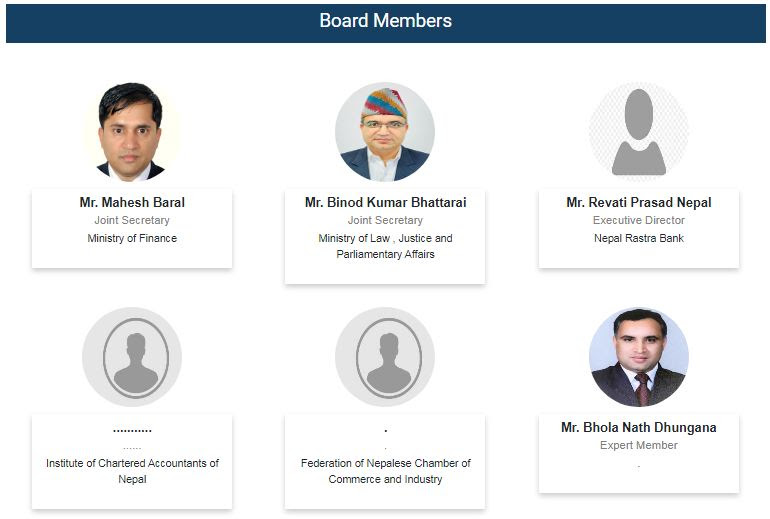Click the Federation of Nepalese Chamber avatar icon

(x=385, y=357)
